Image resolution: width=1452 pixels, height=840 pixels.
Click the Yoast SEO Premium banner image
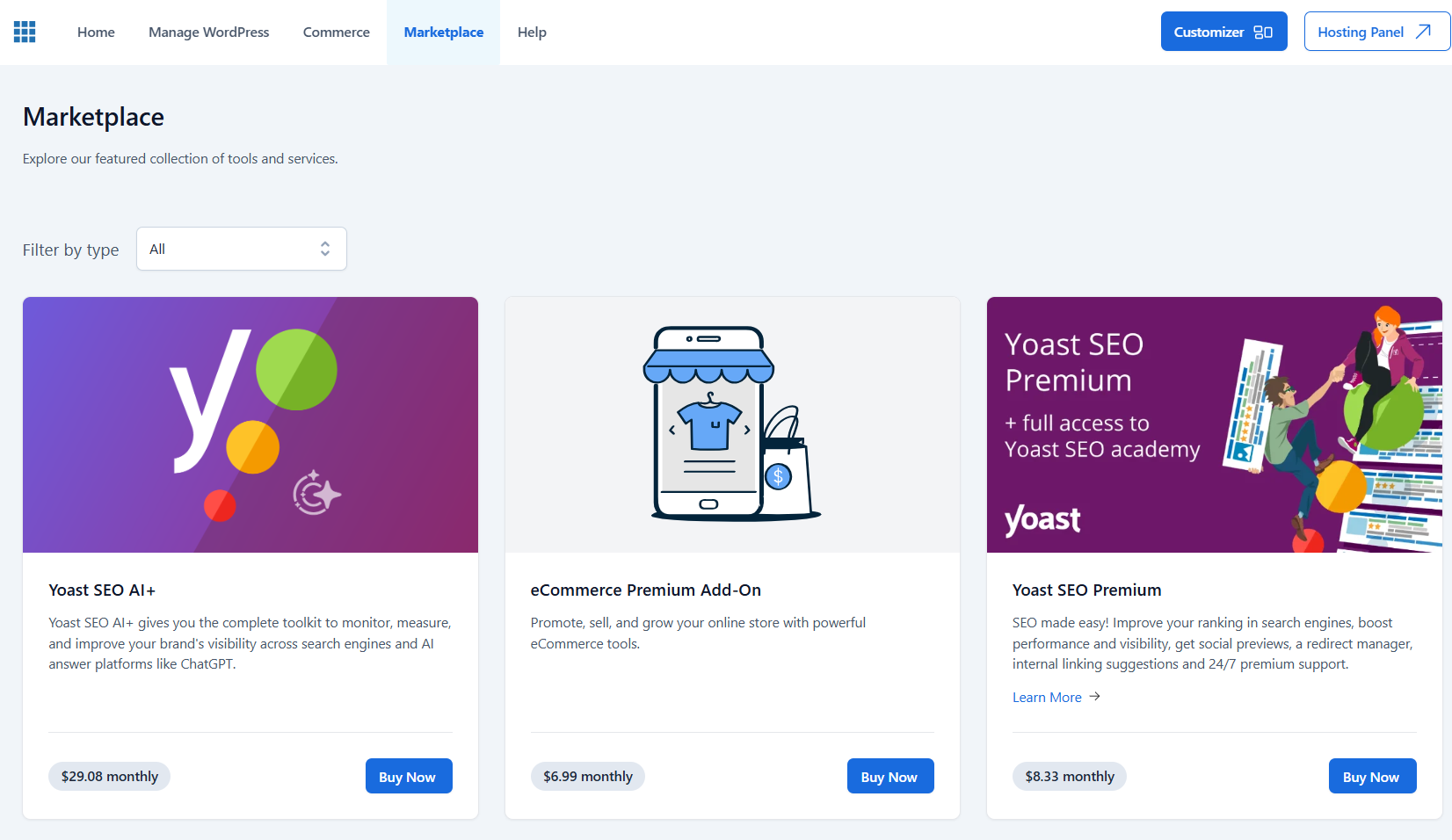(1214, 424)
